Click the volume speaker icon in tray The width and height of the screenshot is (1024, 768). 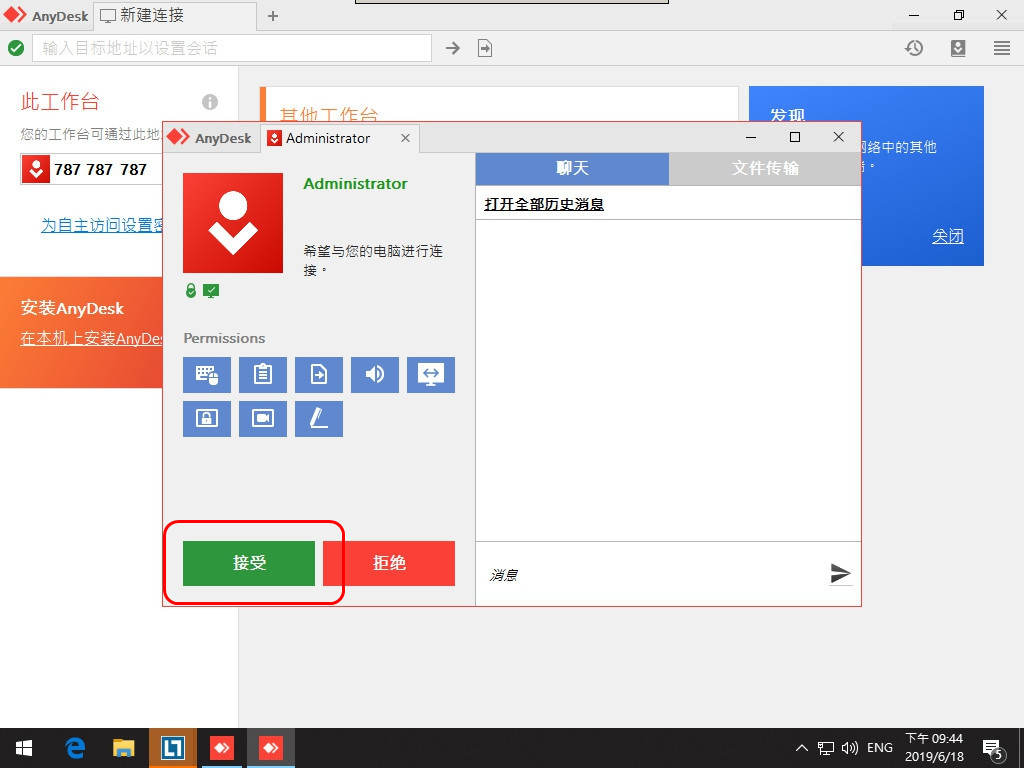[850, 748]
